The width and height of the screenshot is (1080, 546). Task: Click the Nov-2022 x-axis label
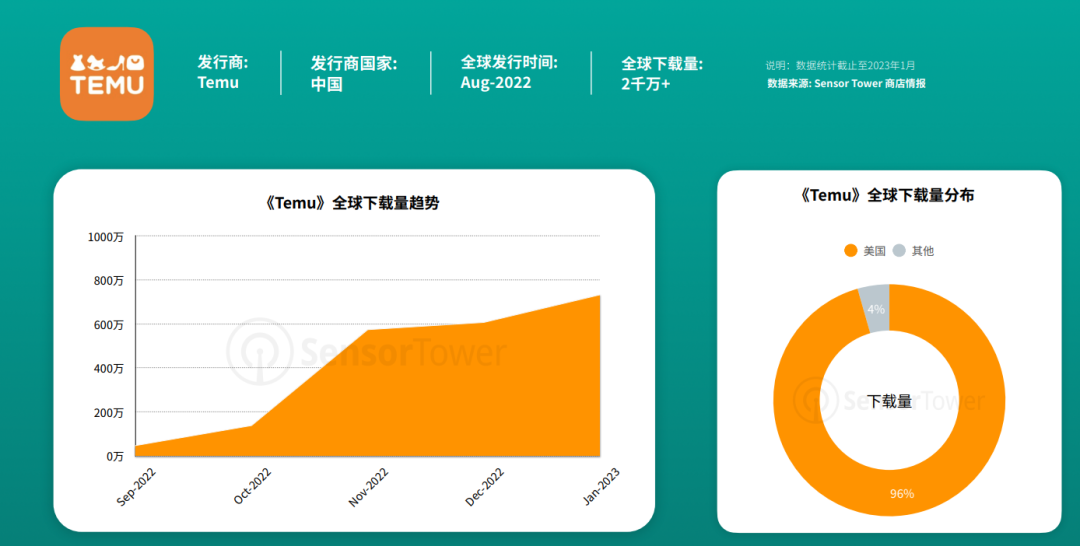[x=368, y=487]
